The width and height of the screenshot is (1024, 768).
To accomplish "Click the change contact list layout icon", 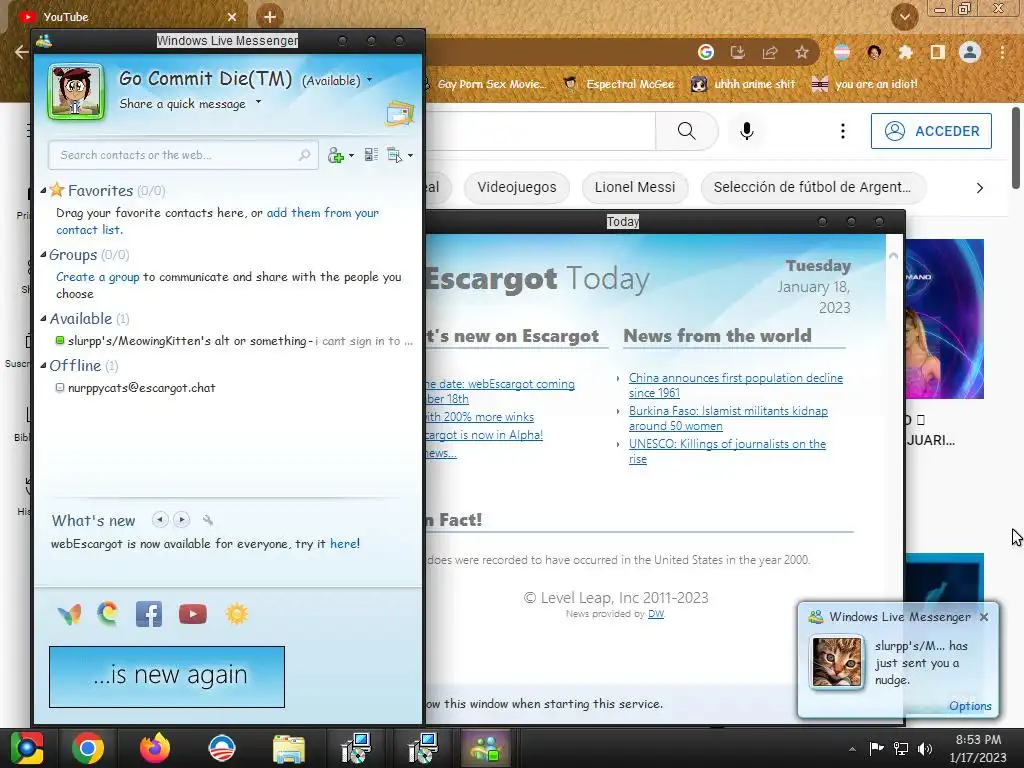I will pyautogui.click(x=371, y=155).
